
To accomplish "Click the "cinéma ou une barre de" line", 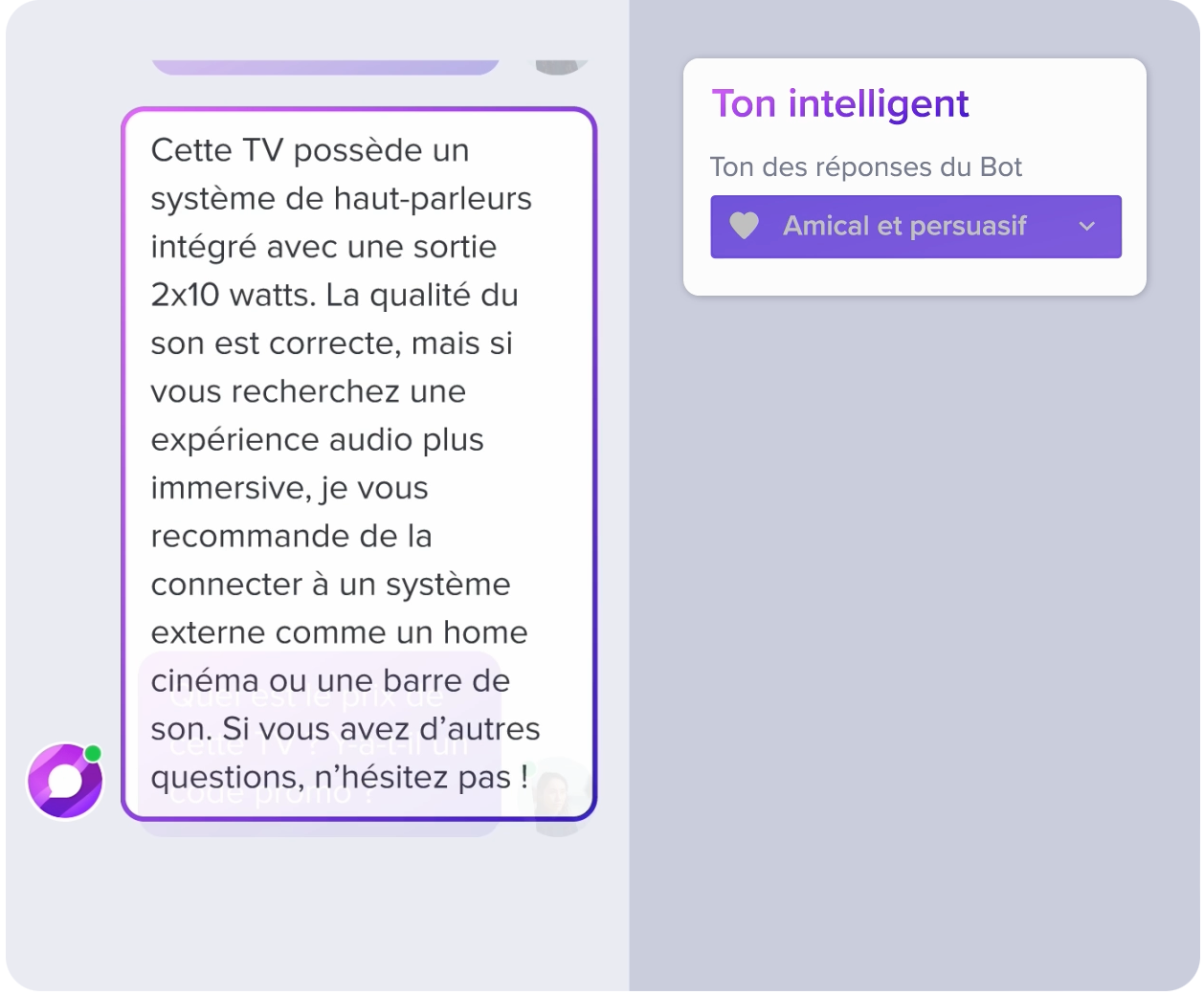I will pyautogui.click(x=330, y=680).
